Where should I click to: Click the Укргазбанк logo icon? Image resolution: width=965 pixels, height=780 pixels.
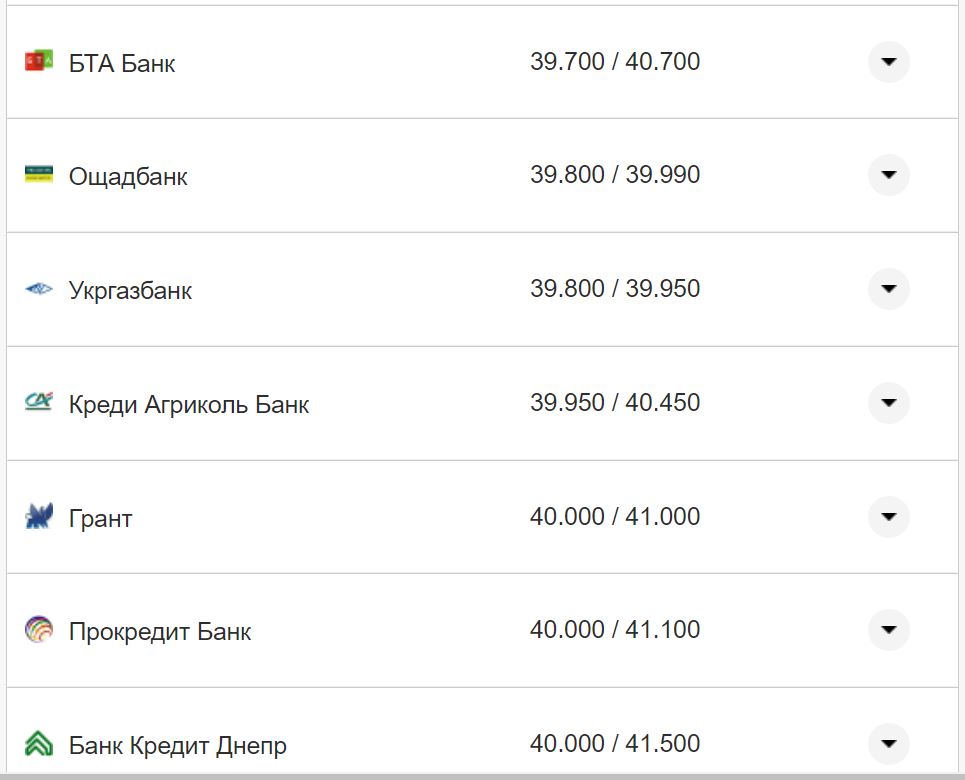38,288
